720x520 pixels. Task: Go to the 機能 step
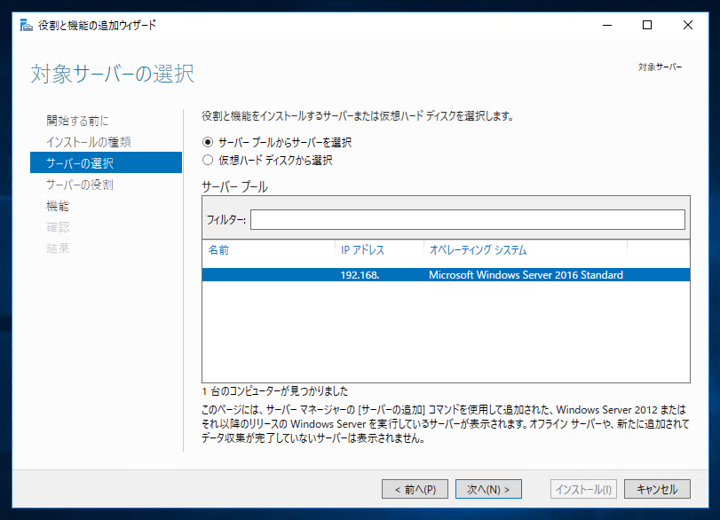(57, 206)
